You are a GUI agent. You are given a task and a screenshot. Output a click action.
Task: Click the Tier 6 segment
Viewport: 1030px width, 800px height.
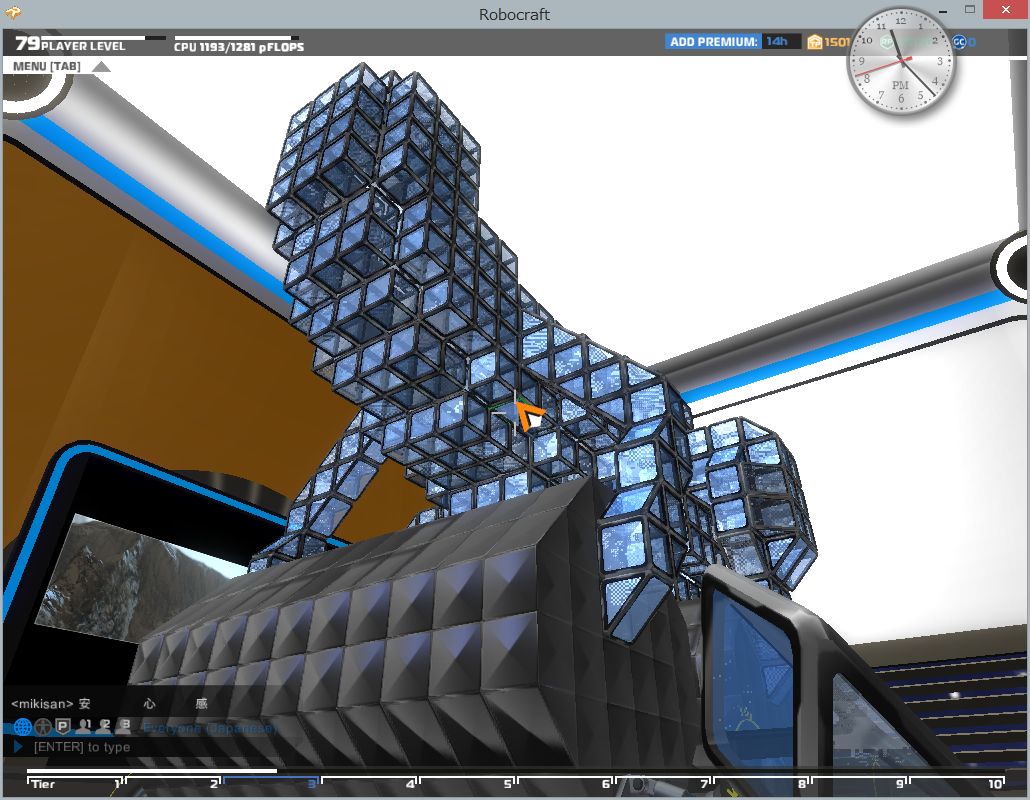[x=565, y=783]
